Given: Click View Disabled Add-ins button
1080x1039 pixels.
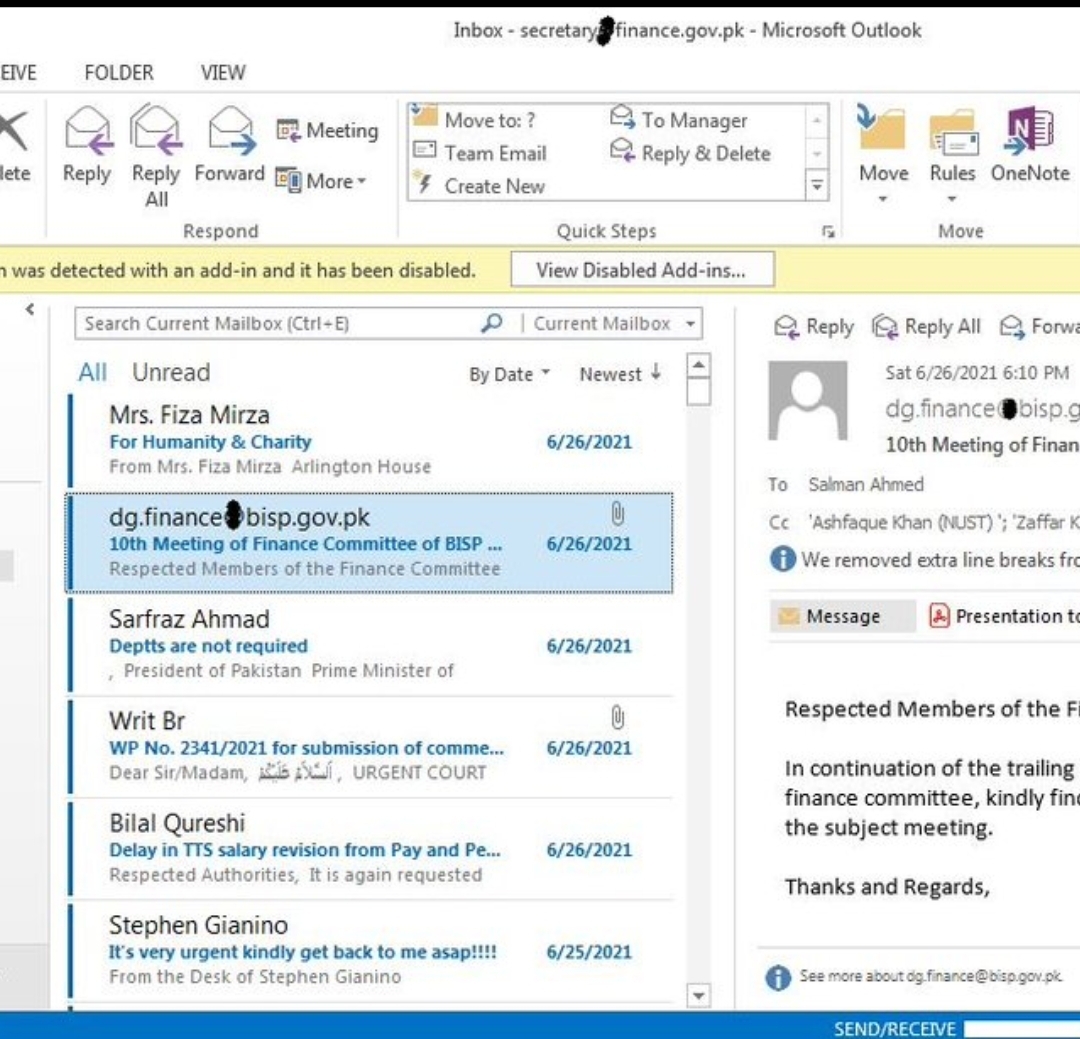Looking at the screenshot, I should 642,270.
